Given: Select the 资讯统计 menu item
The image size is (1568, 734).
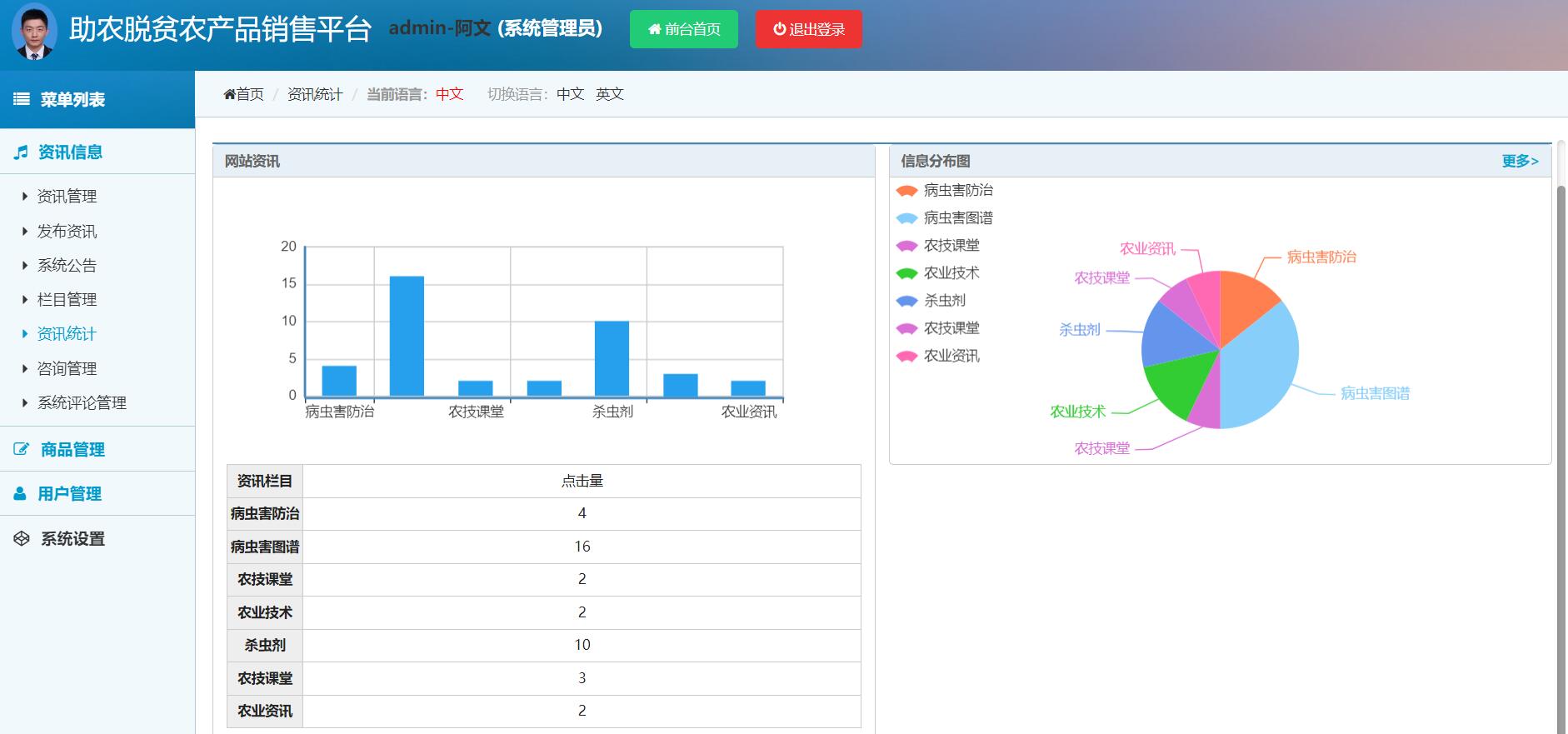Looking at the screenshot, I should [x=67, y=334].
